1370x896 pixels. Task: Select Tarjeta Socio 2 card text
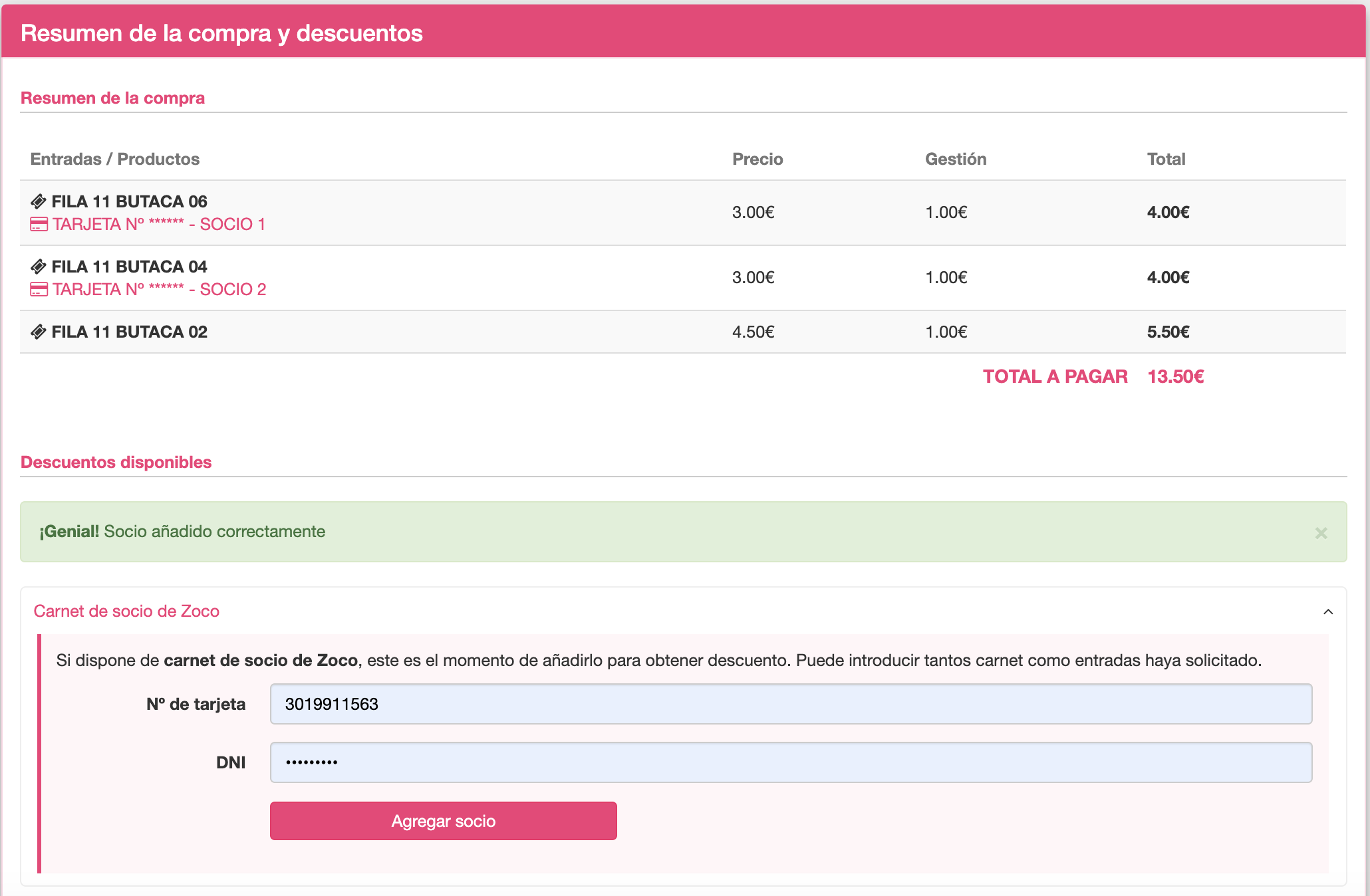point(160,290)
